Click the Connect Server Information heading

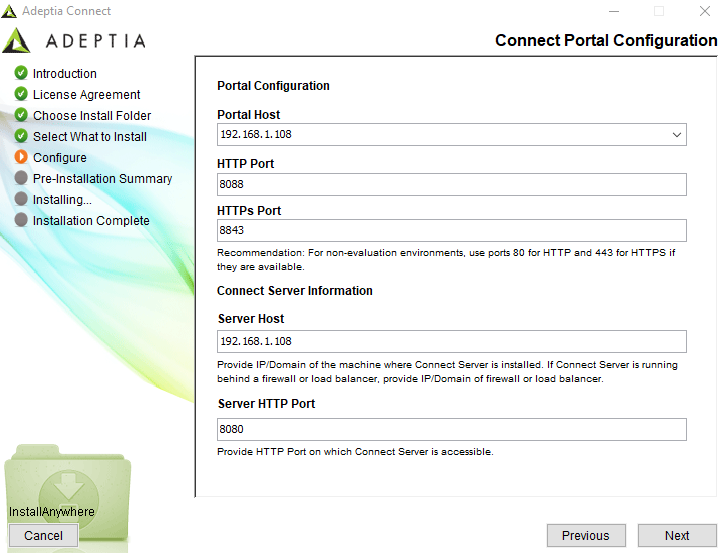[x=295, y=291]
